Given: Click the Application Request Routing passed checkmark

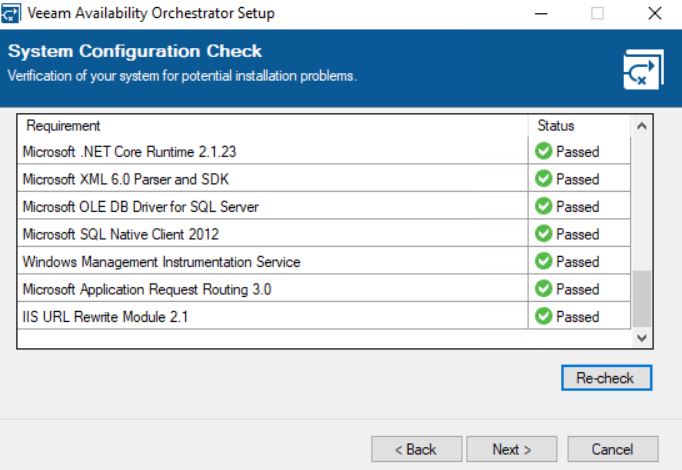Looking at the screenshot, I should point(543,288).
